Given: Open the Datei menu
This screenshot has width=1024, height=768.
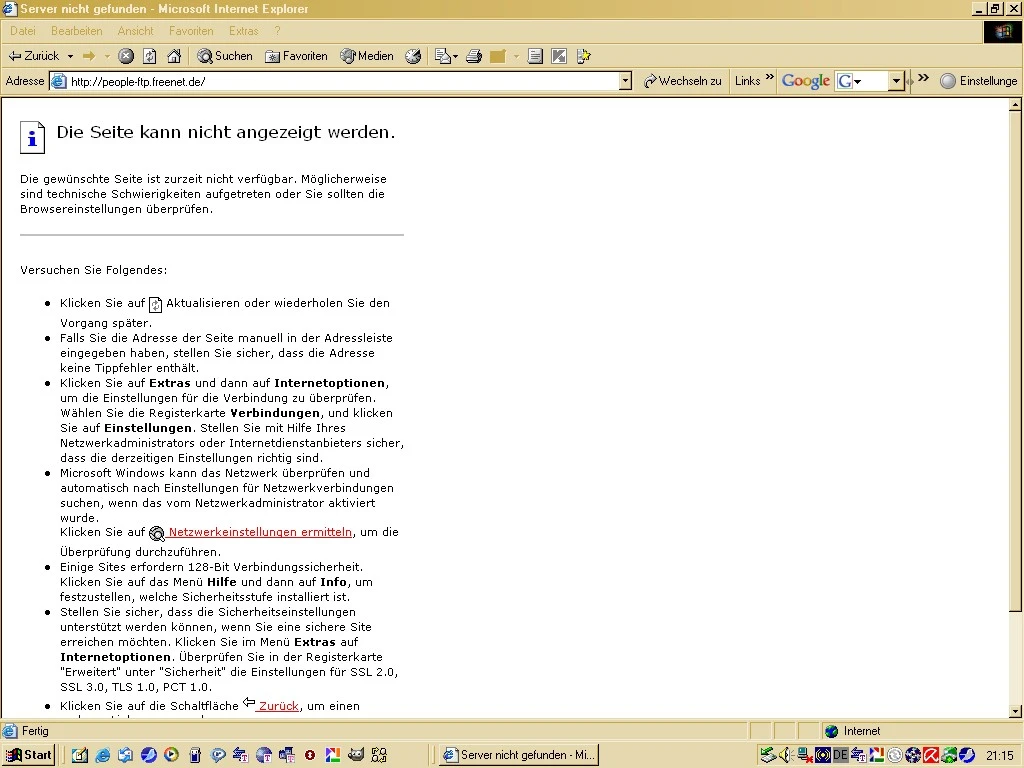Looking at the screenshot, I should coord(23,31).
